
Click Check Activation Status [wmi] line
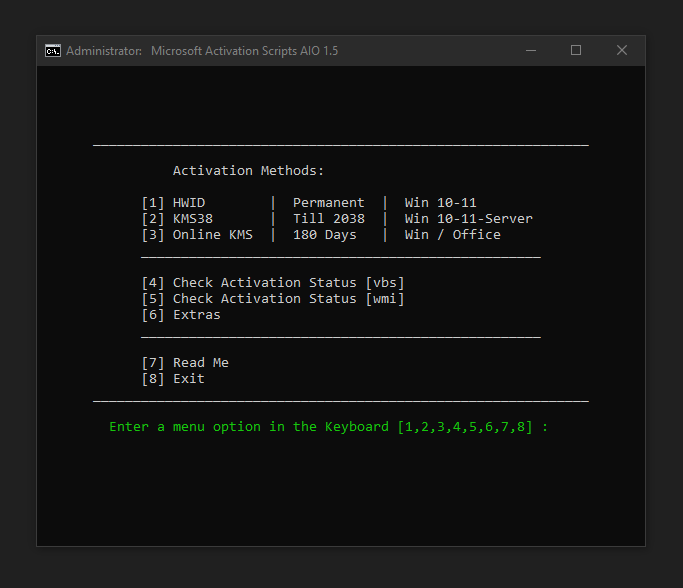(273, 299)
